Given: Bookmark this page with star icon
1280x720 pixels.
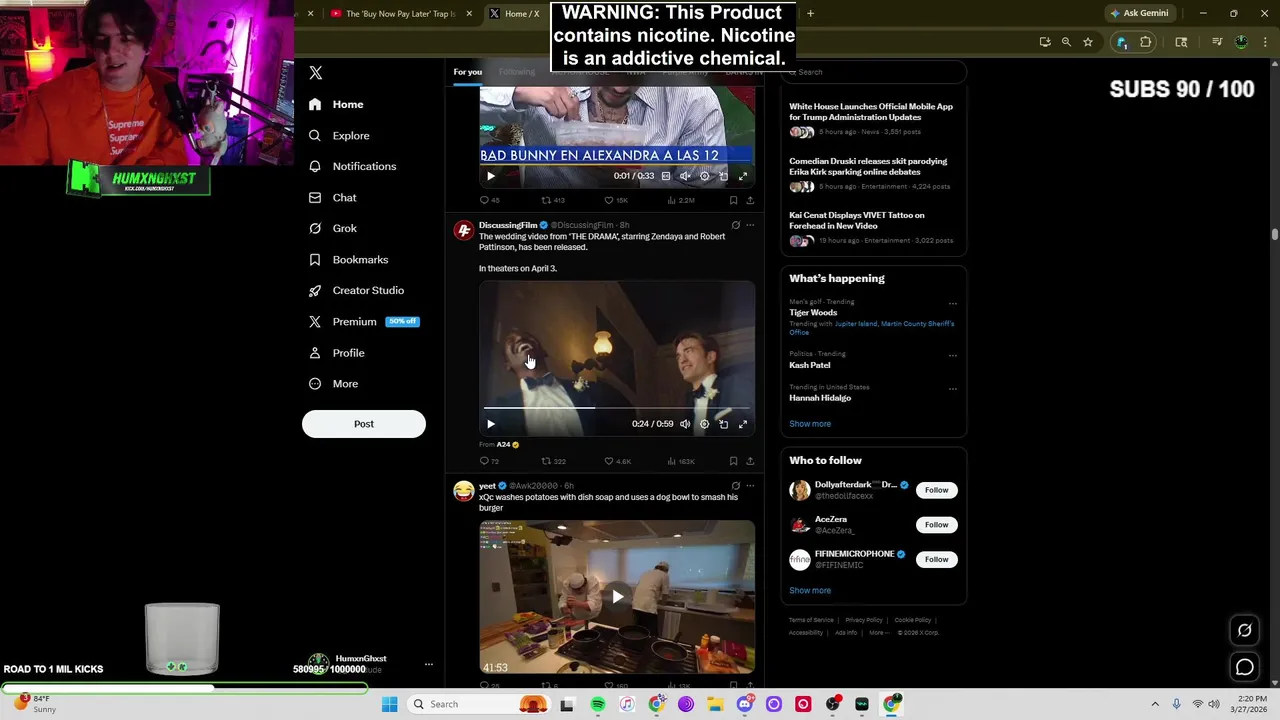Looking at the screenshot, I should [x=1088, y=42].
